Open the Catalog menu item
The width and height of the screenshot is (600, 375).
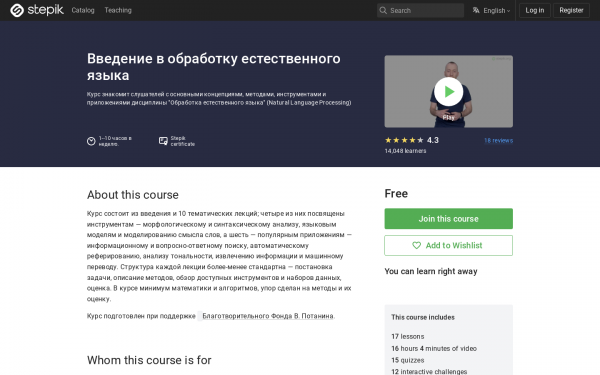click(83, 10)
